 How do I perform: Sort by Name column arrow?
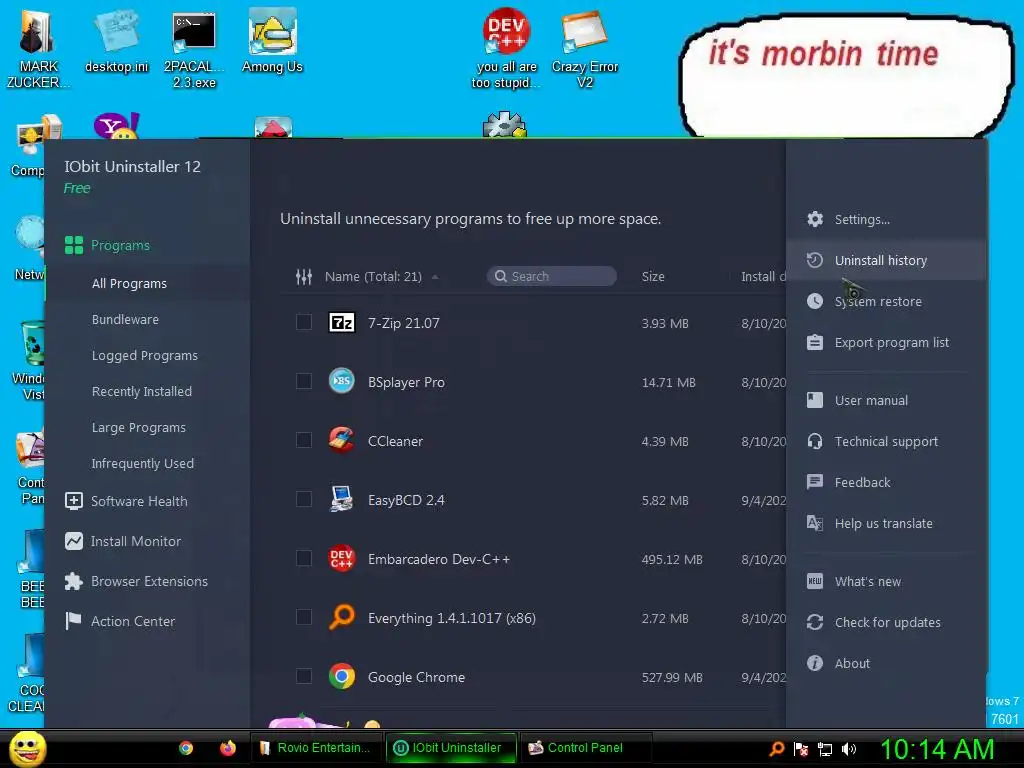coord(435,277)
